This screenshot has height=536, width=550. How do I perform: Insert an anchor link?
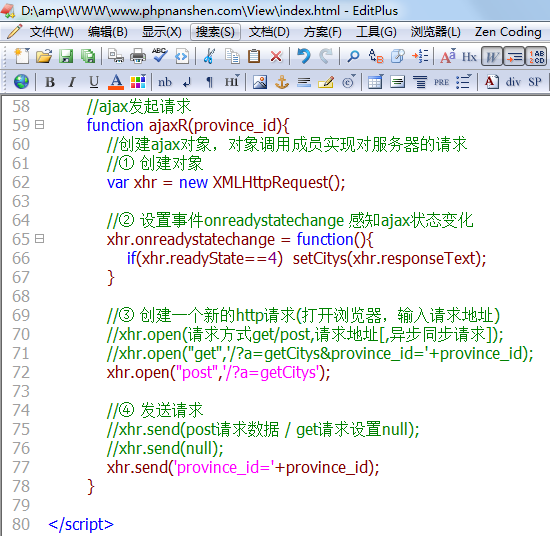(282, 82)
